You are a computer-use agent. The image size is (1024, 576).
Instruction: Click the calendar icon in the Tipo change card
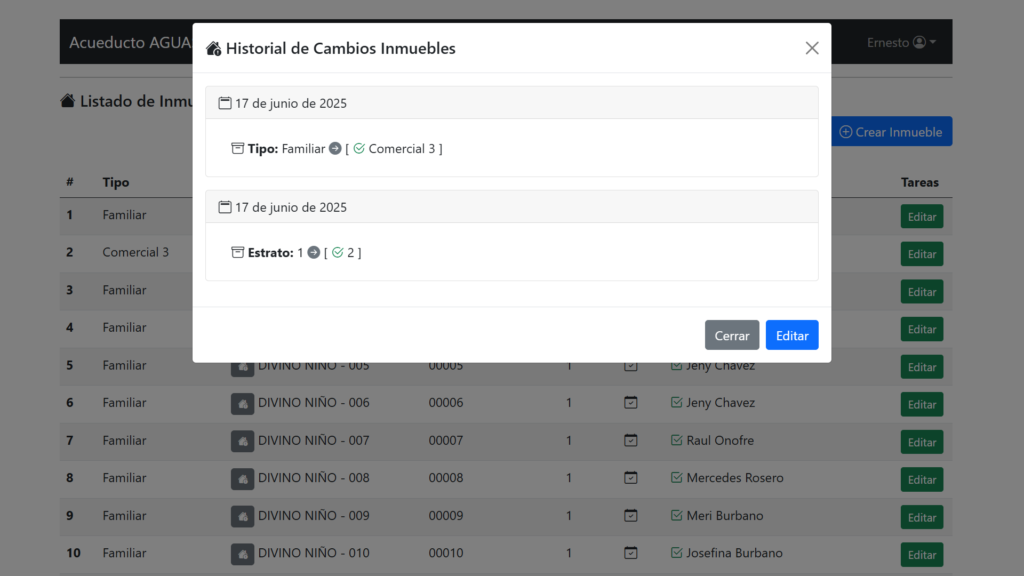[225, 103]
